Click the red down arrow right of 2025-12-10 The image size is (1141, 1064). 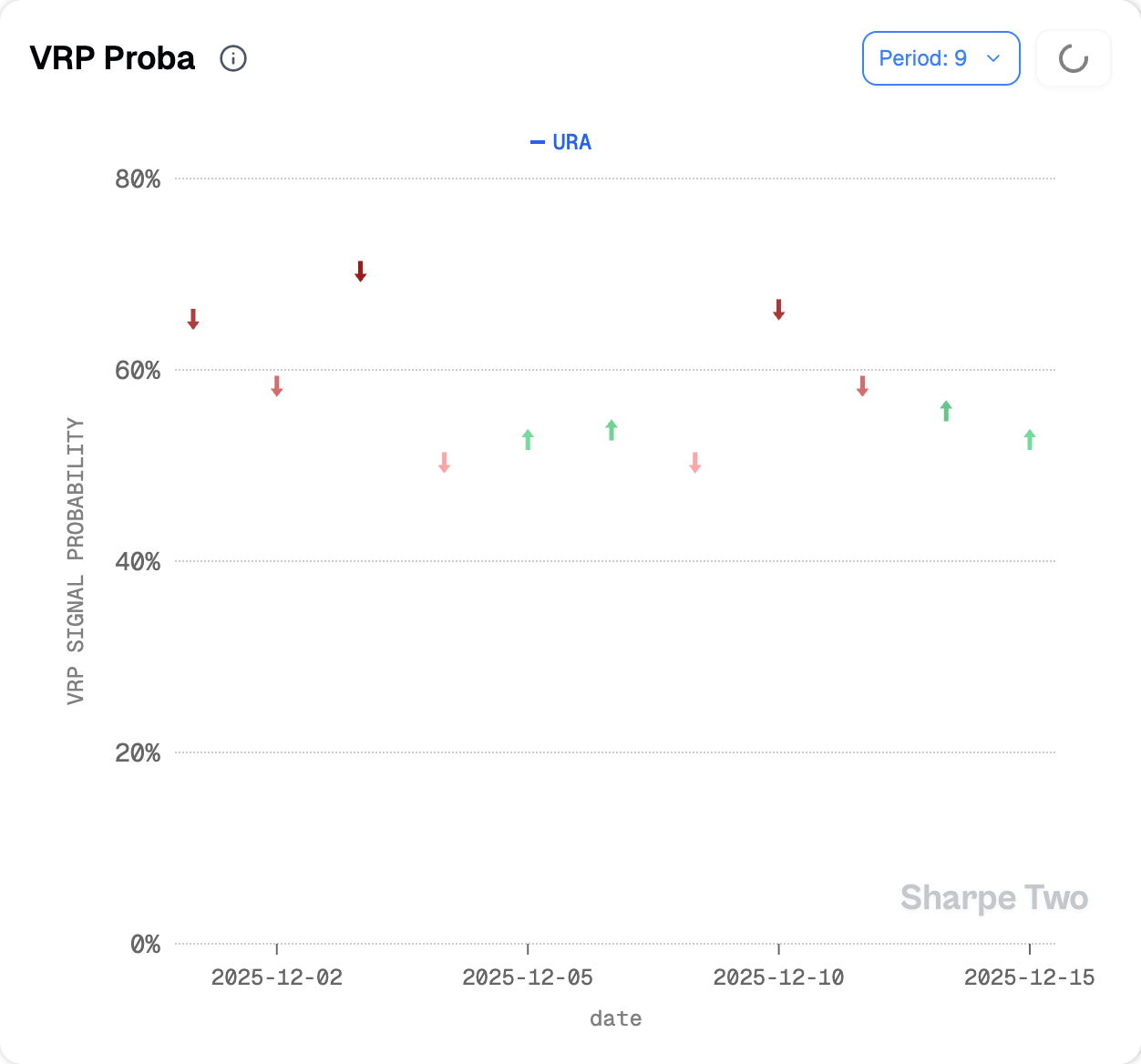pos(862,386)
